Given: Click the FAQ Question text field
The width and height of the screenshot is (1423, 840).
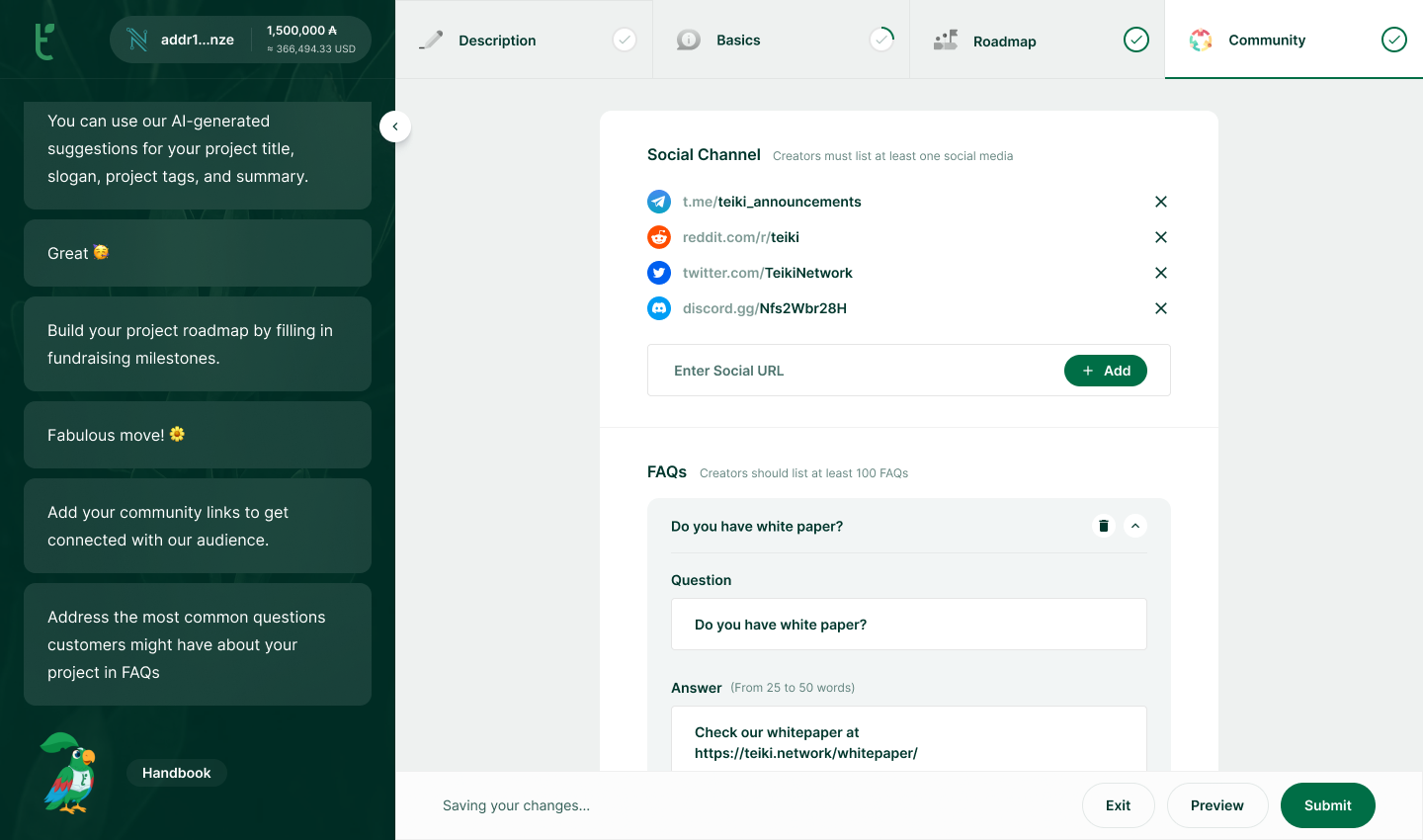Looking at the screenshot, I should [x=908, y=625].
